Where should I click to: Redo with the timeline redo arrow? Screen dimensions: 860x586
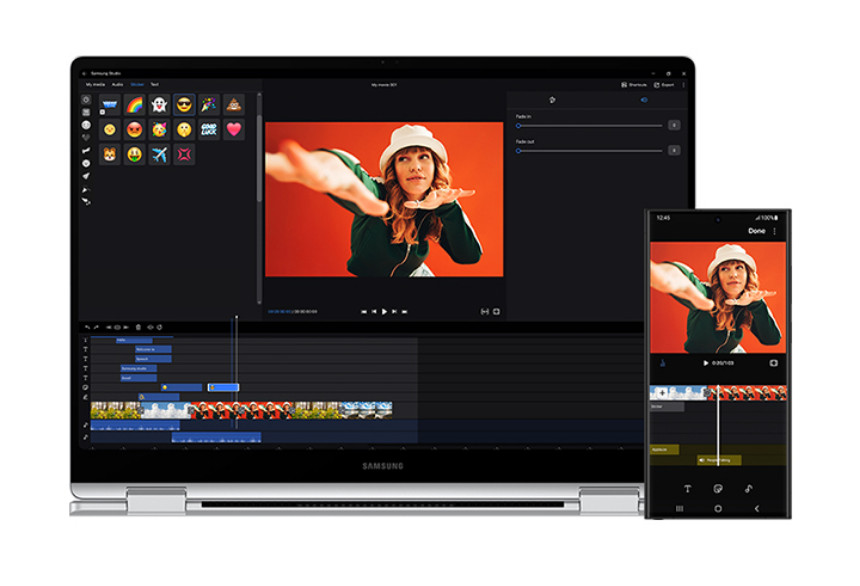pos(96,328)
